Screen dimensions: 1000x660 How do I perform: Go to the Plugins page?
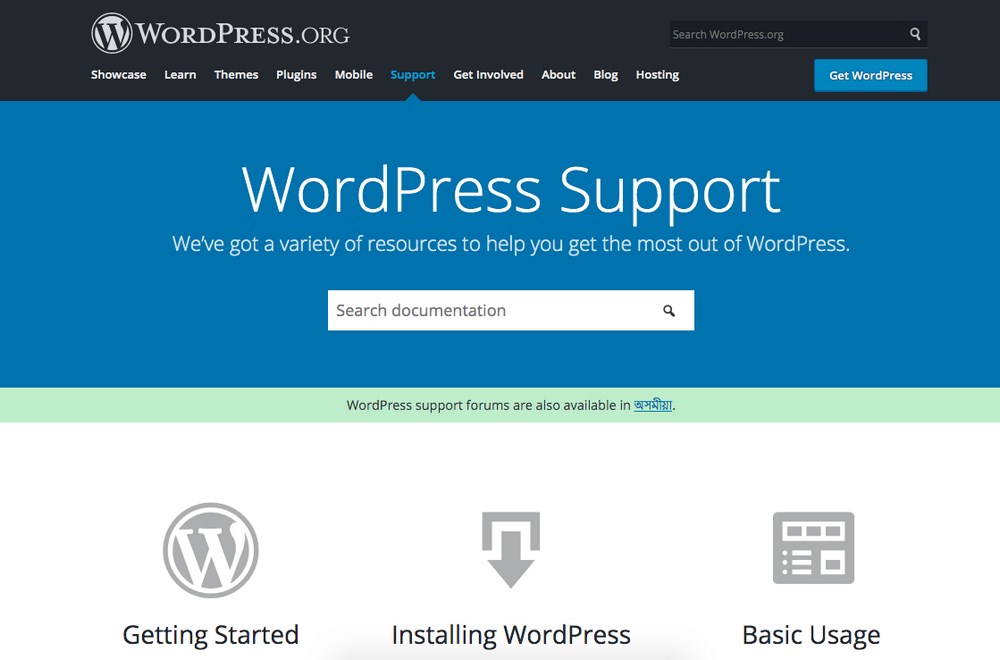click(297, 75)
